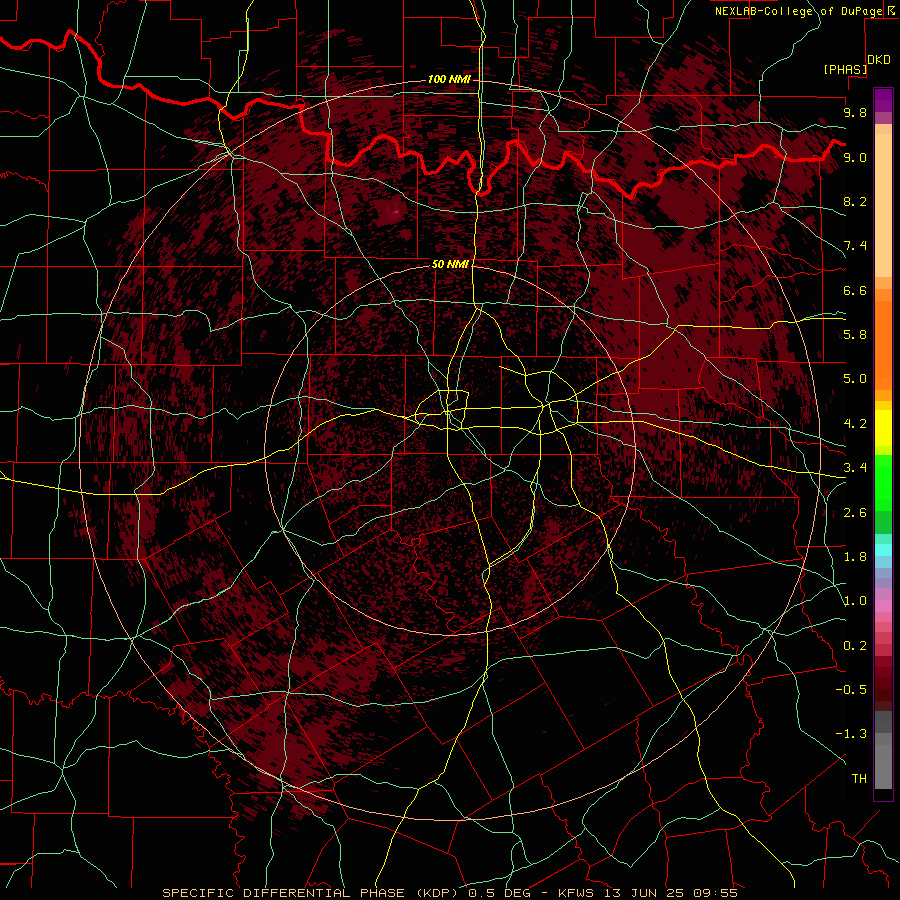Screen dimensions: 900x900
Task: Click the [PHAS] units label
Action: (845, 70)
